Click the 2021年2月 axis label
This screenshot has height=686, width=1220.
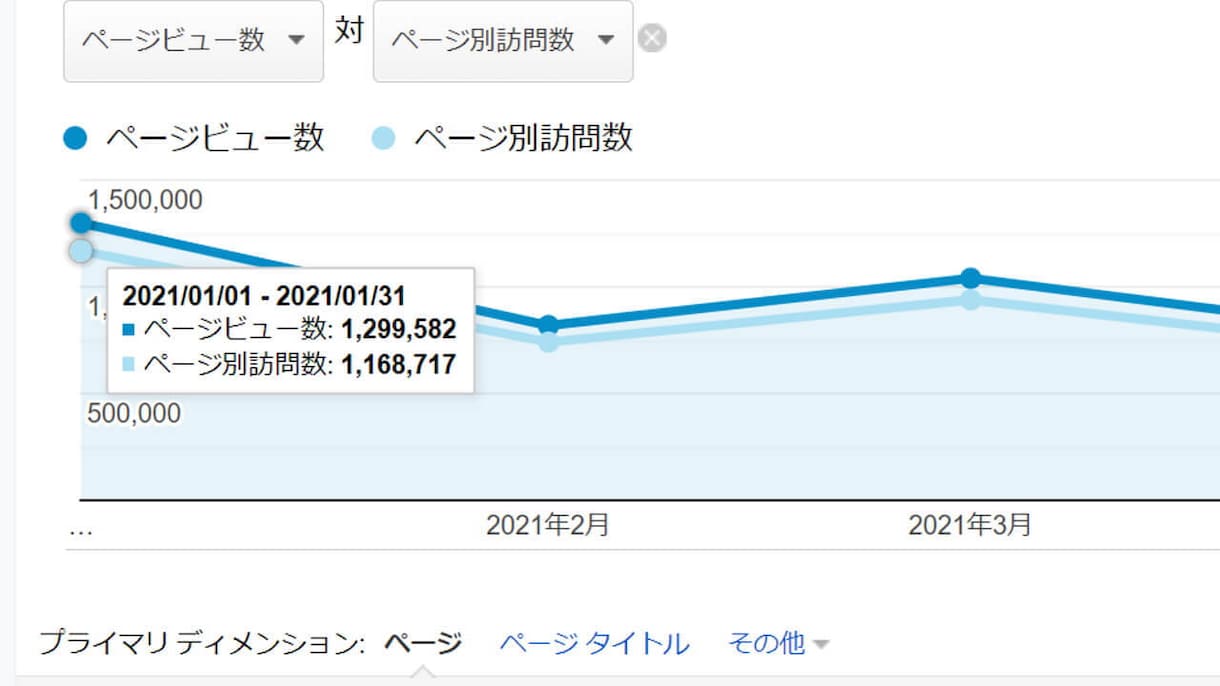(x=548, y=525)
